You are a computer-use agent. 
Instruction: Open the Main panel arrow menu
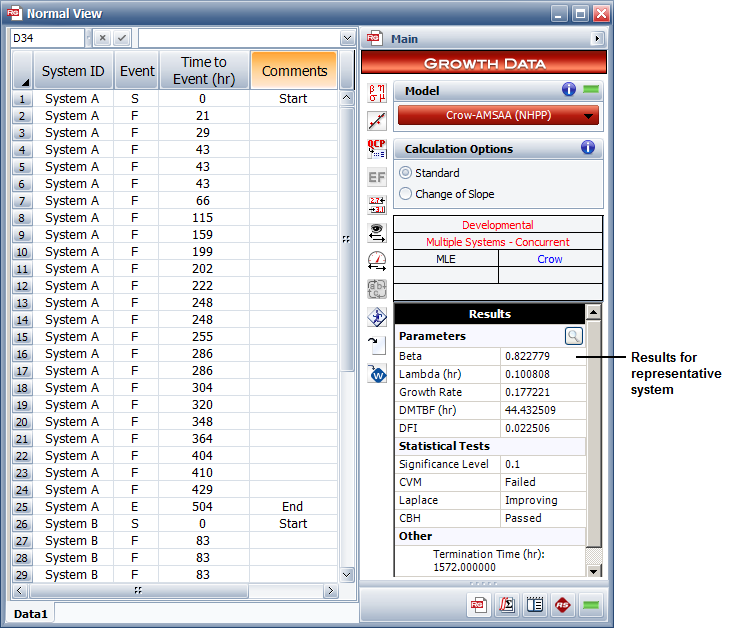pos(598,39)
